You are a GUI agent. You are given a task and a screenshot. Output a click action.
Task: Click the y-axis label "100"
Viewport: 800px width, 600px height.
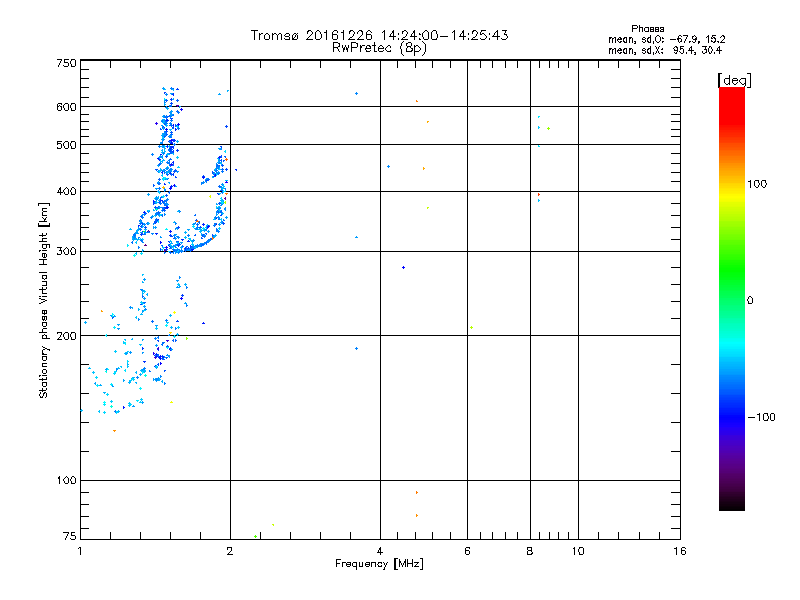pyautogui.click(x=66, y=480)
